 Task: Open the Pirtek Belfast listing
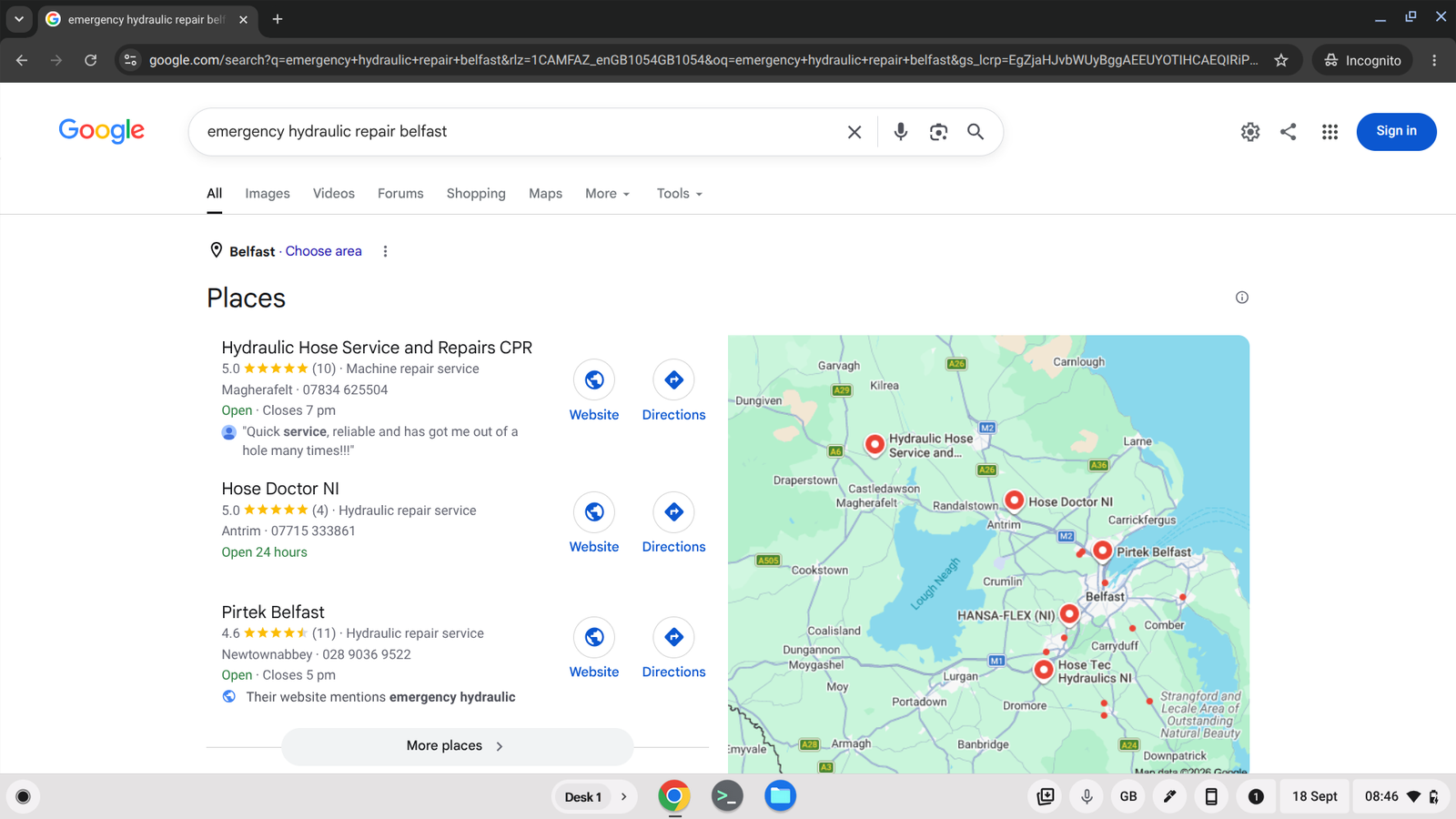[273, 612]
